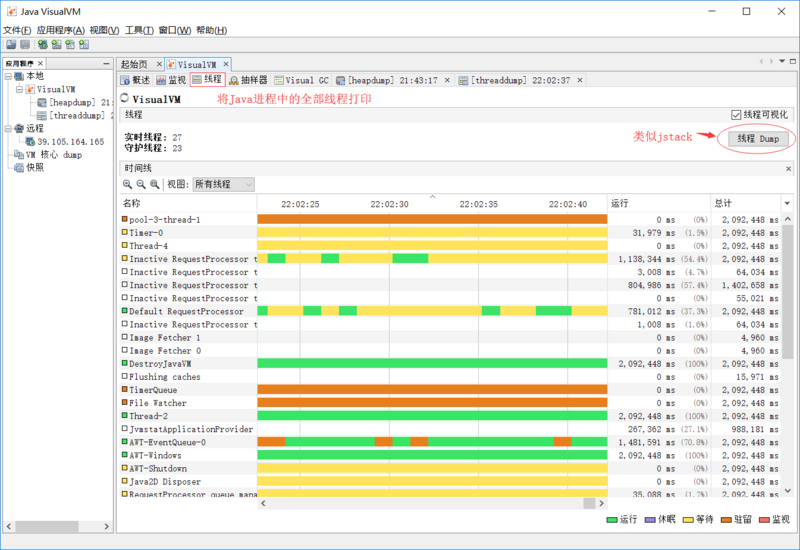Close the 起始页 tab
The height and width of the screenshot is (550, 800).
pos(159,64)
